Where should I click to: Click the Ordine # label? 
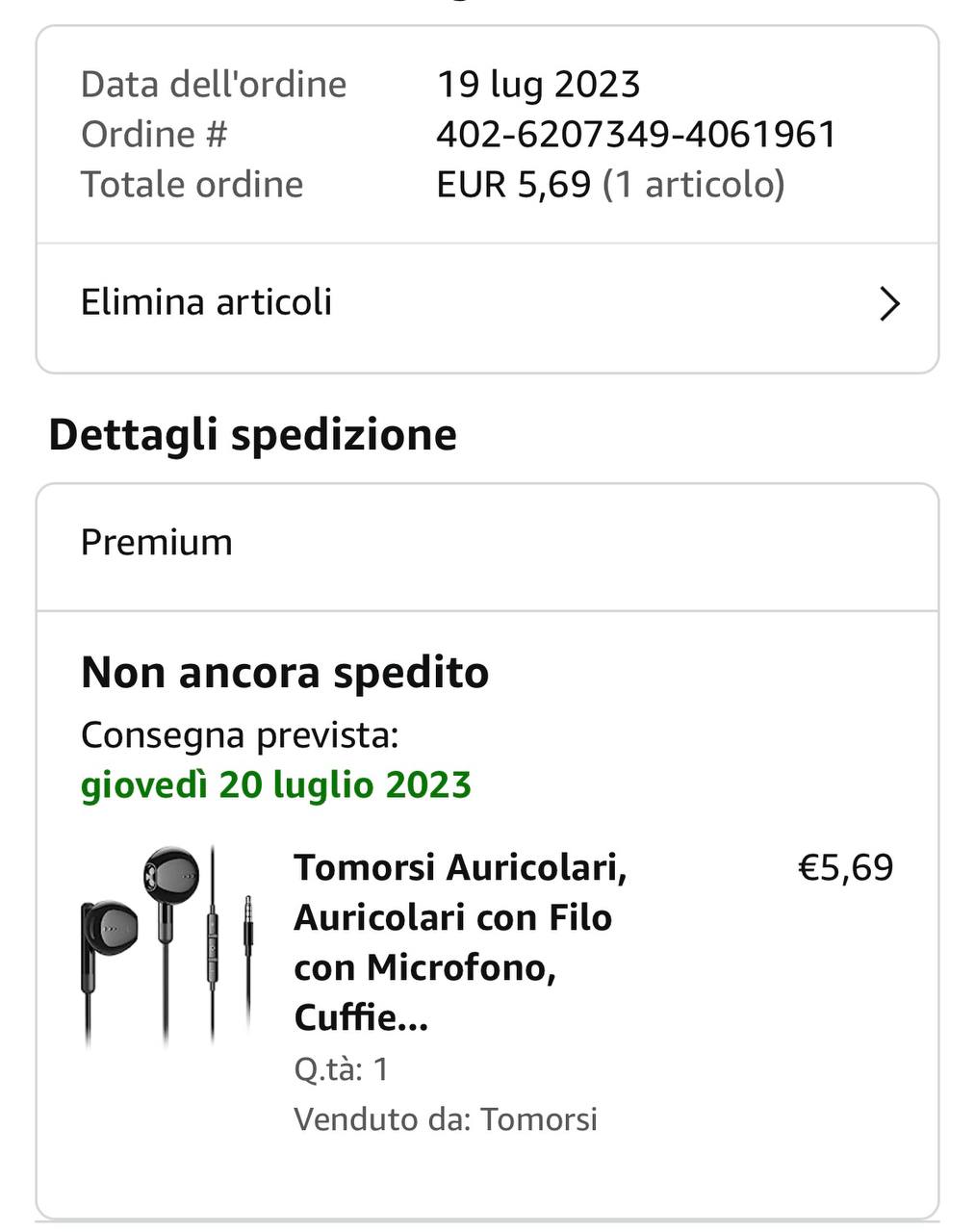[x=154, y=135]
